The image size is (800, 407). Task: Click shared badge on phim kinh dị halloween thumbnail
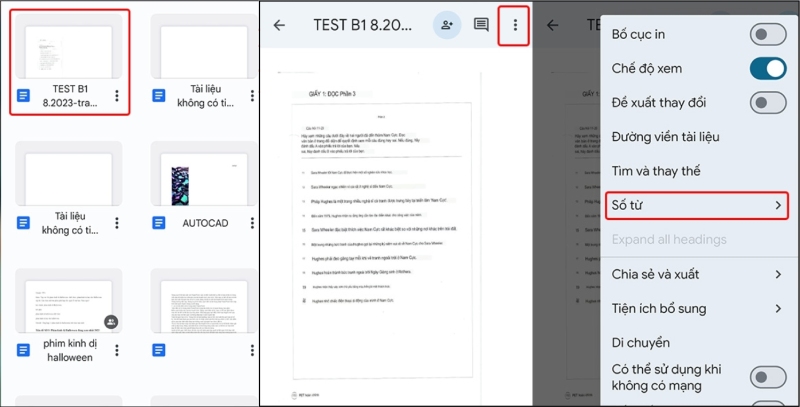coord(111,322)
